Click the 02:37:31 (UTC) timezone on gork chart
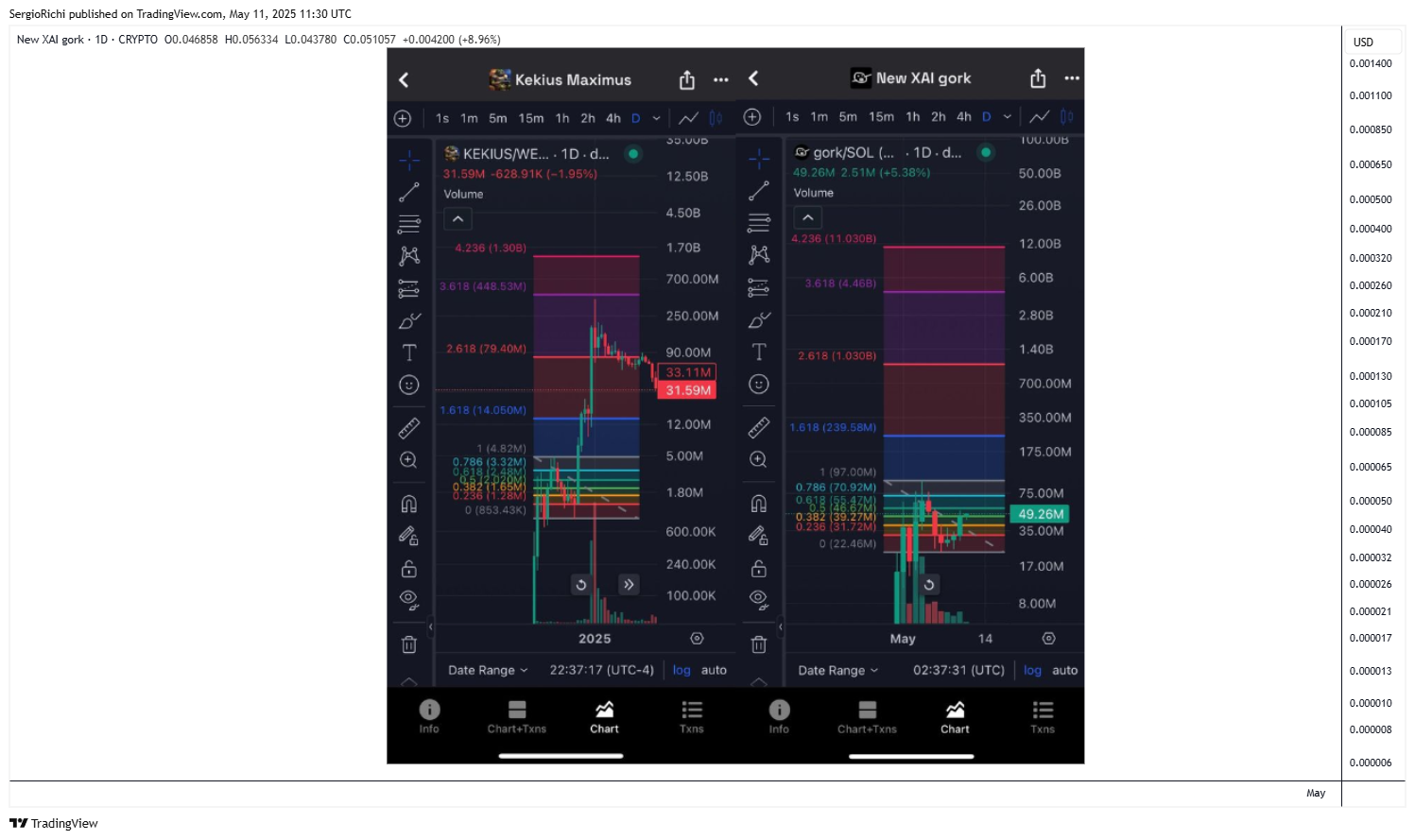This screenshot has width=1415, height=840. click(x=959, y=670)
